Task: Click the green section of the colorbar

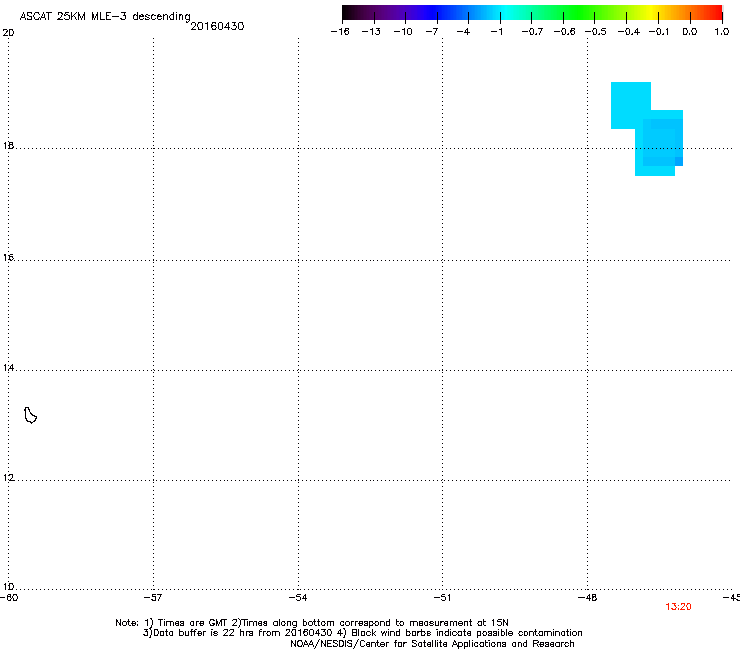Action: (580, 13)
